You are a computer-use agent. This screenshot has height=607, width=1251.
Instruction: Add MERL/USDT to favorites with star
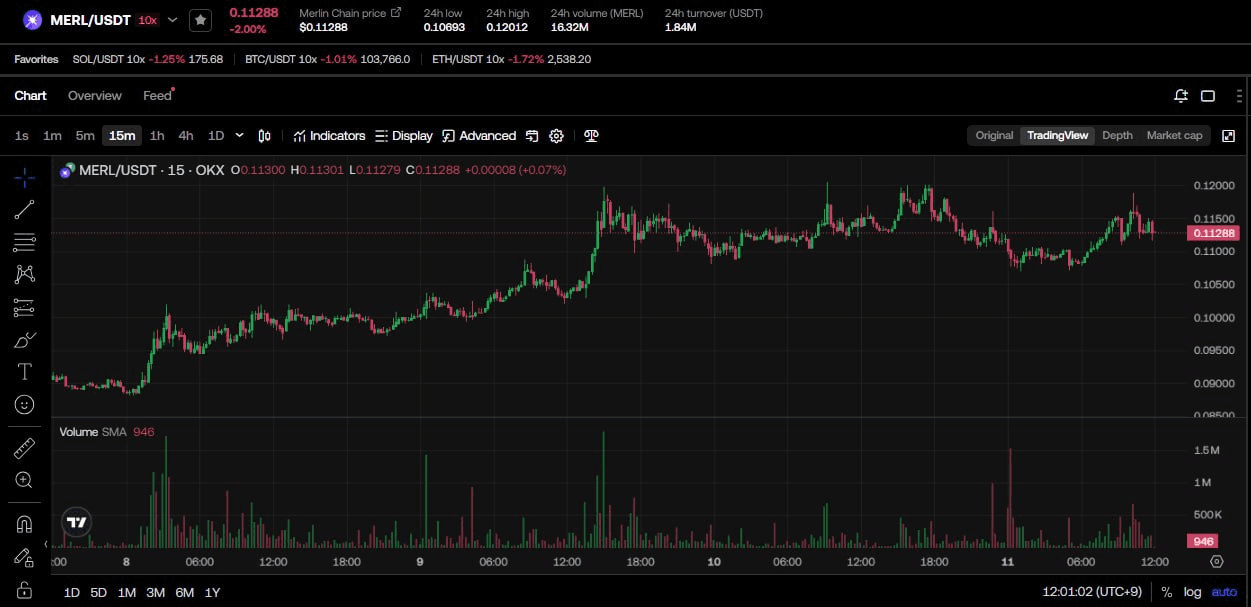pos(200,20)
